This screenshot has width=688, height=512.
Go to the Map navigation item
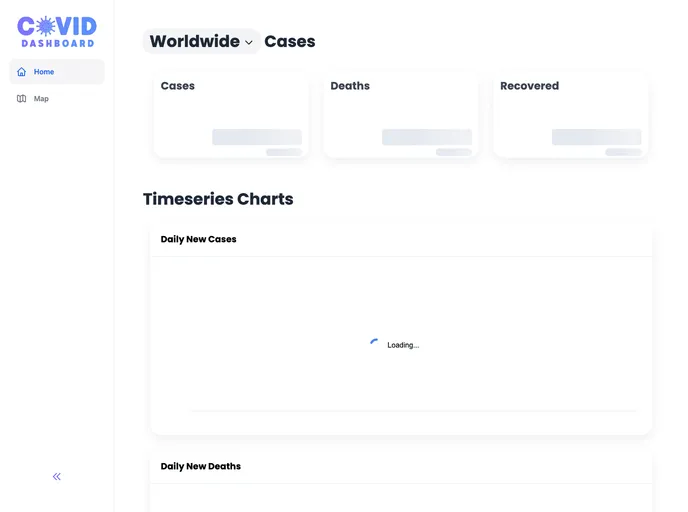pyautogui.click(x=41, y=99)
